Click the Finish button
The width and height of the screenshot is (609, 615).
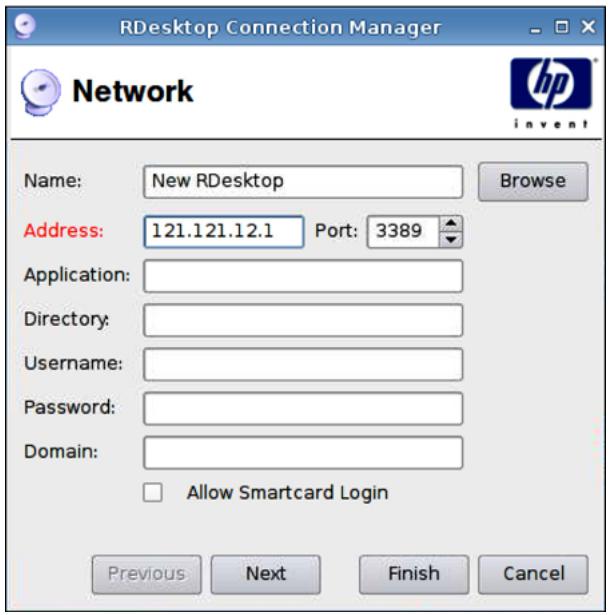pyautogui.click(x=414, y=574)
